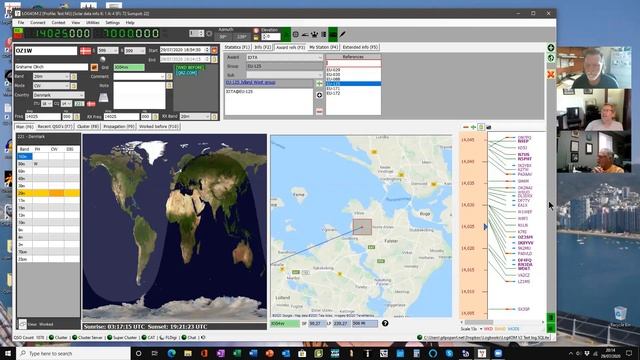Viewport: 640px width, 360px height.
Task: Click the crosshair target icon in the toolbar
Action: [x=296, y=34]
